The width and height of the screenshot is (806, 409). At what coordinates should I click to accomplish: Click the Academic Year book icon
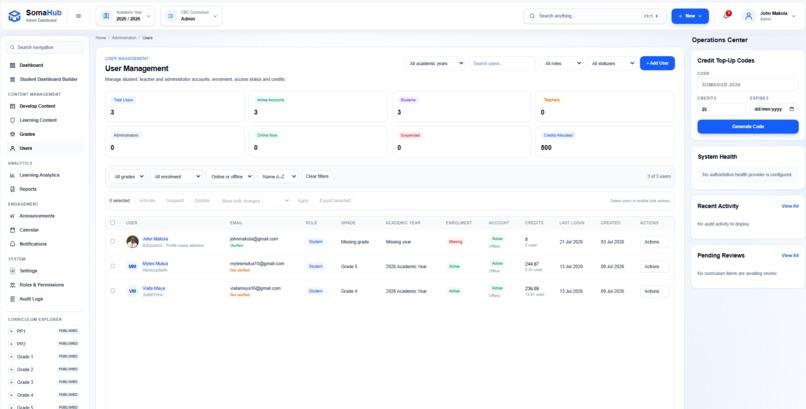point(106,16)
